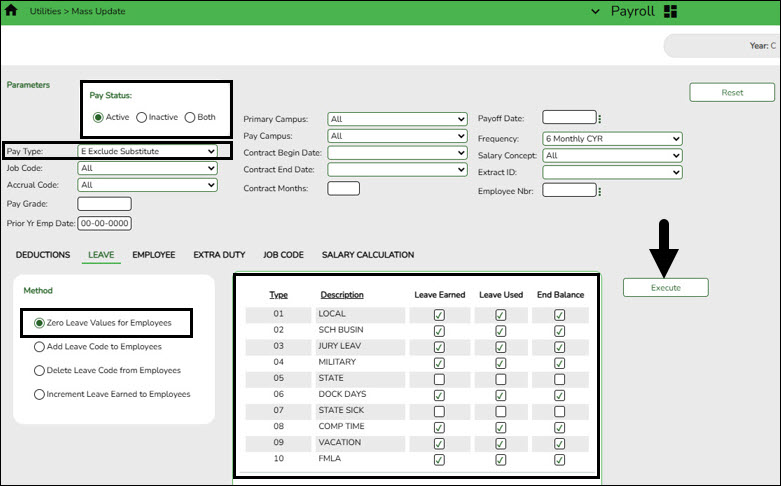Toggle Leave Earned checkbox for DOCK DAYS

click(x=439, y=395)
